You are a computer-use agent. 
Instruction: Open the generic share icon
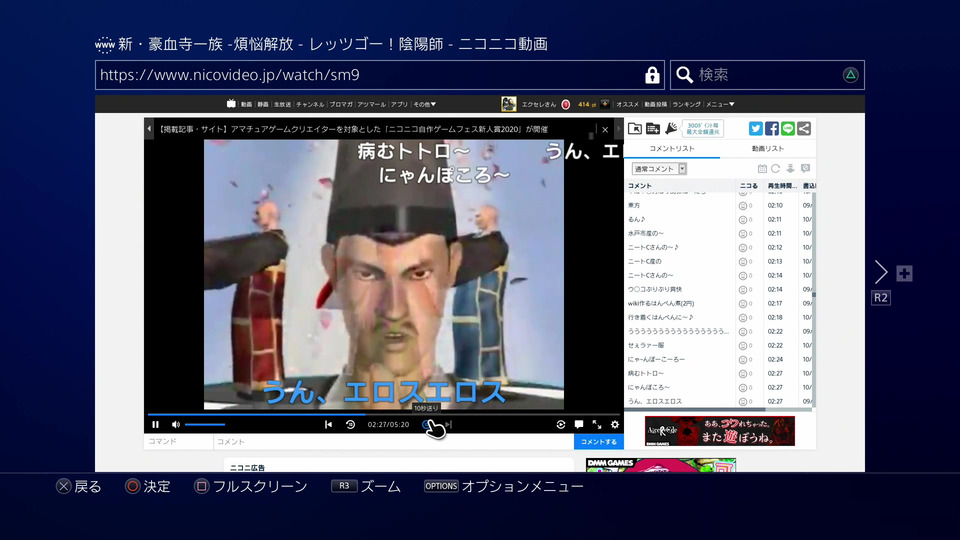click(x=804, y=128)
